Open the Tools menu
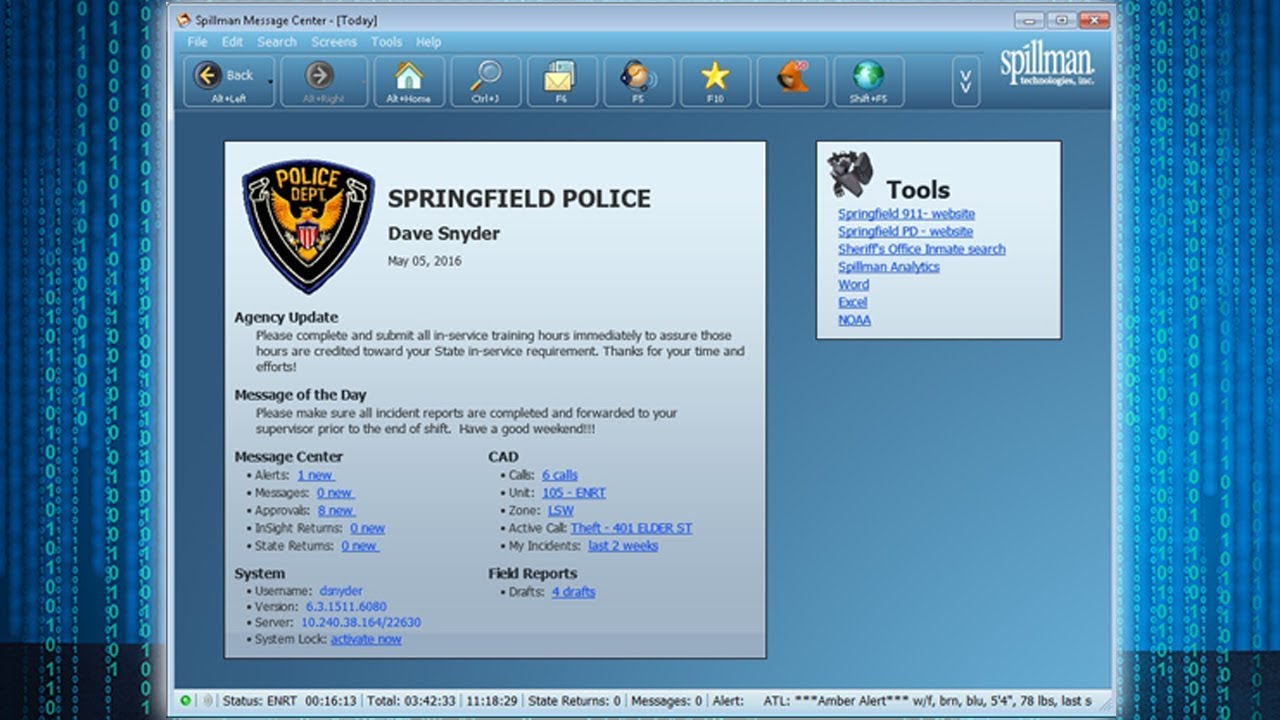1280x720 pixels. click(386, 42)
